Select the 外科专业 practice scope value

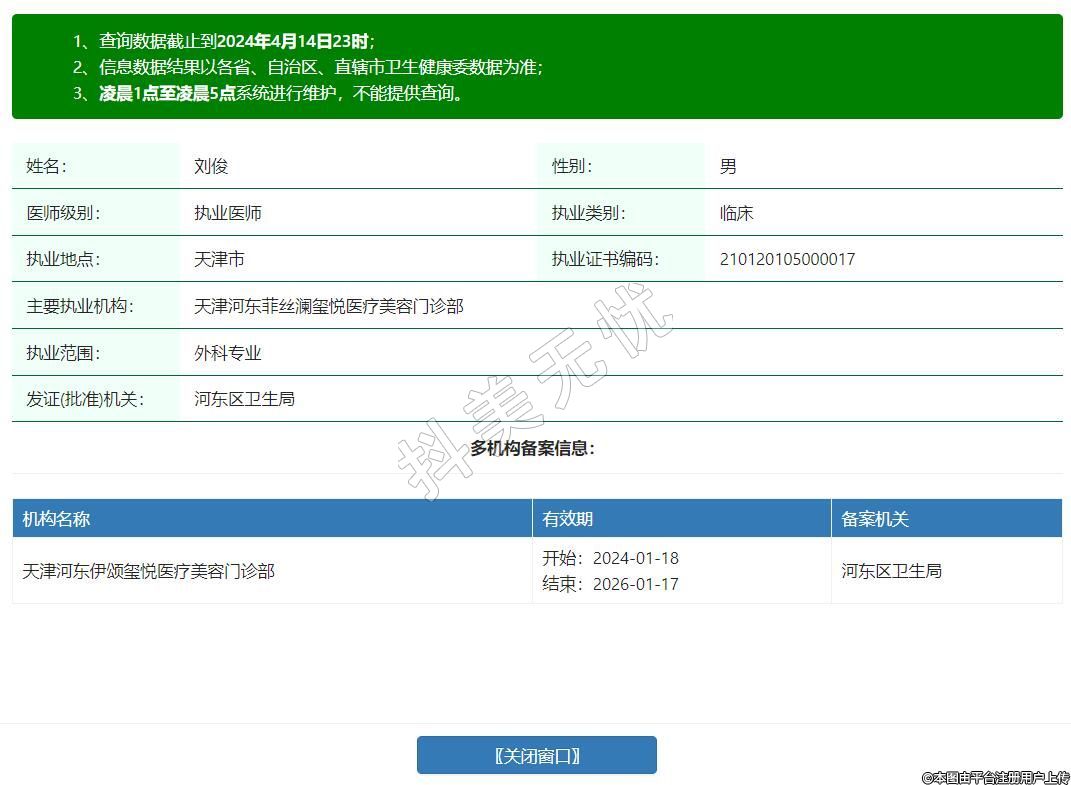click(227, 353)
